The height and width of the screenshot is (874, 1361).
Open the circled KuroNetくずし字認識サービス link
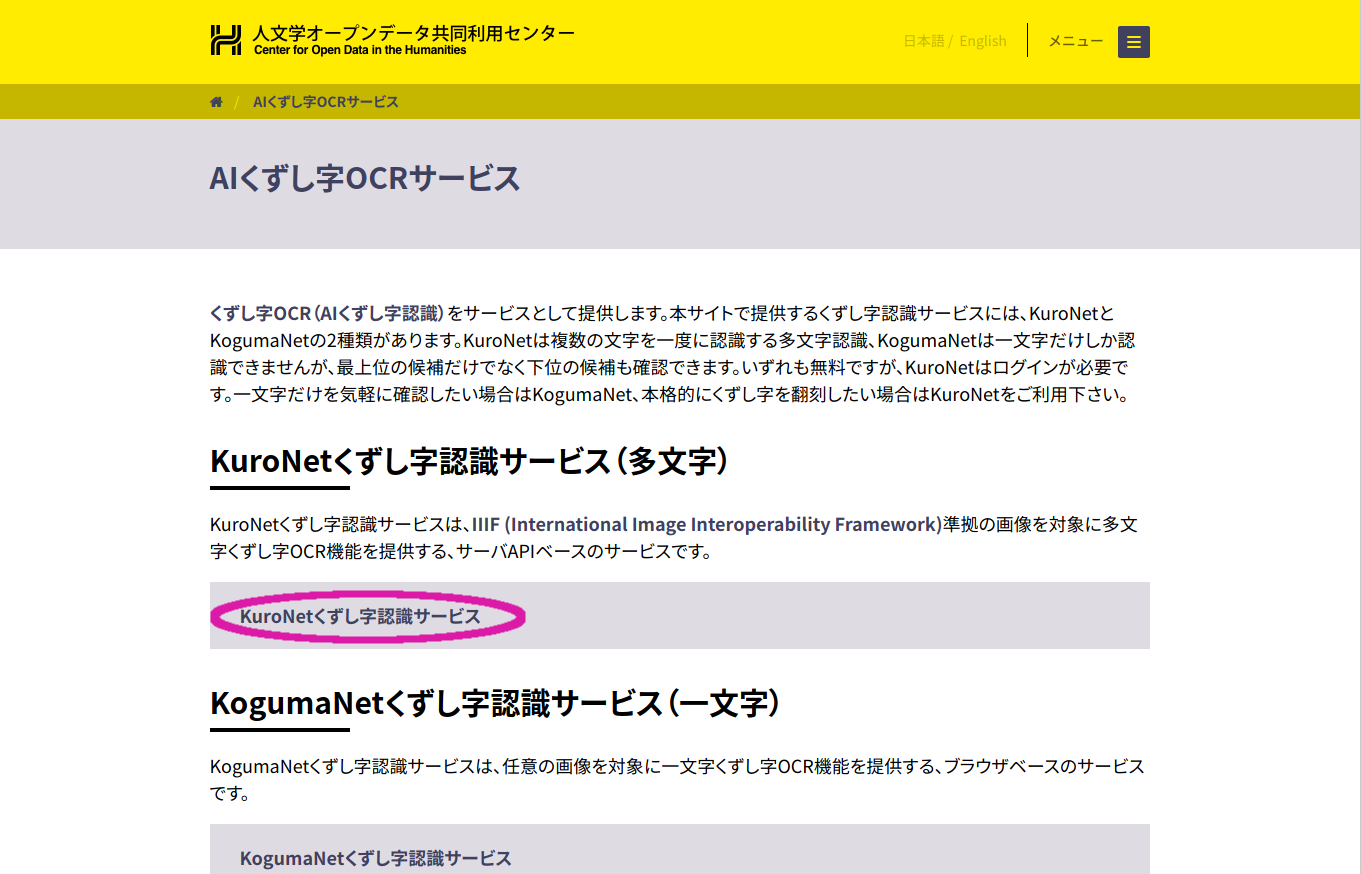point(360,617)
